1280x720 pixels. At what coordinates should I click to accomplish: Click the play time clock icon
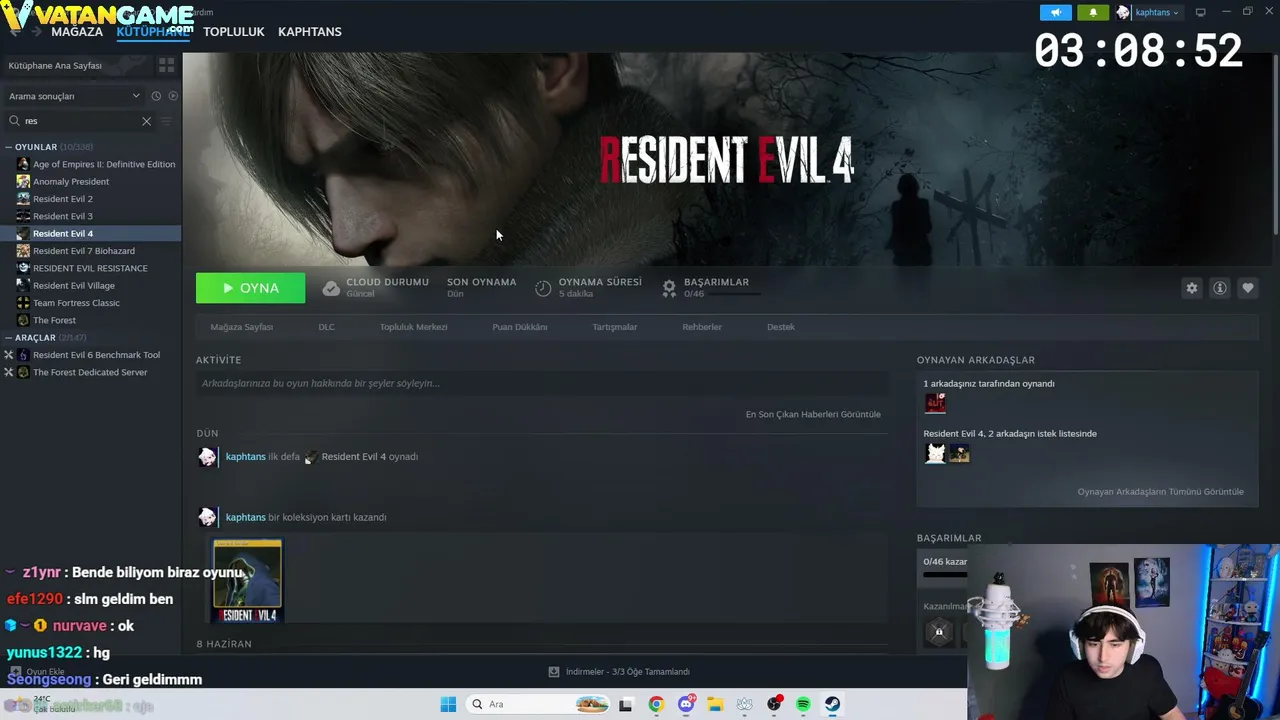click(543, 288)
